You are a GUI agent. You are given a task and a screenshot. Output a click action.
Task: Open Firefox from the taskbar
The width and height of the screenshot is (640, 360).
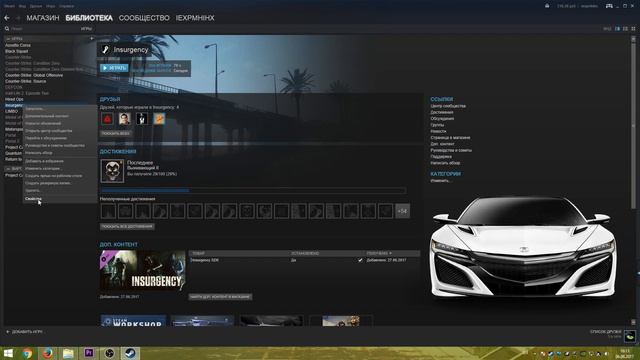click(48, 353)
